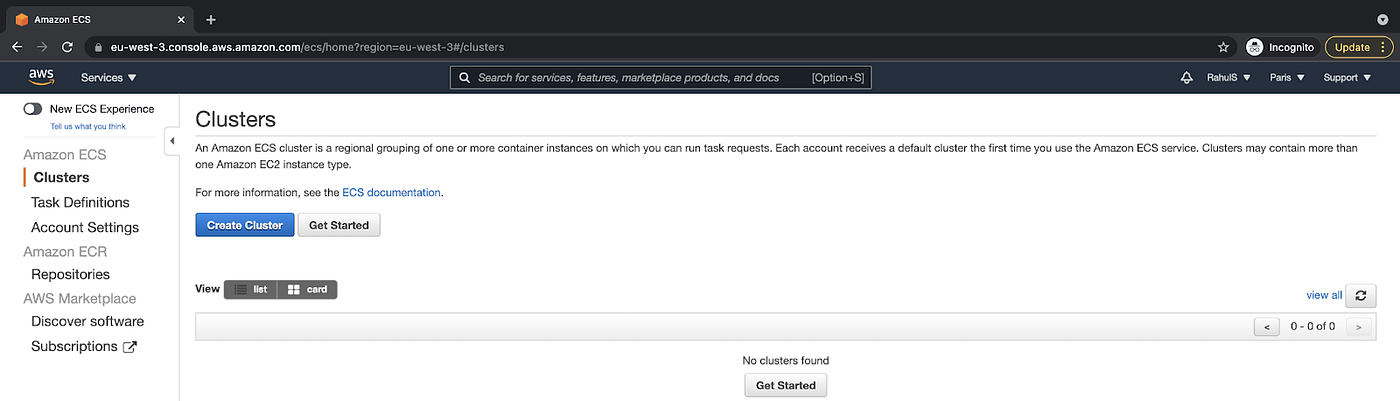
Task: Switch to card view
Action: [308, 289]
